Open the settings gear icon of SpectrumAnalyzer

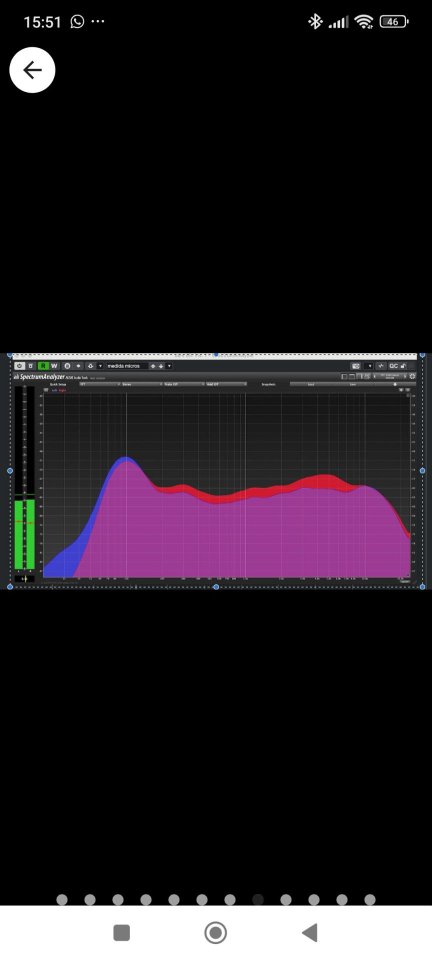(412, 376)
